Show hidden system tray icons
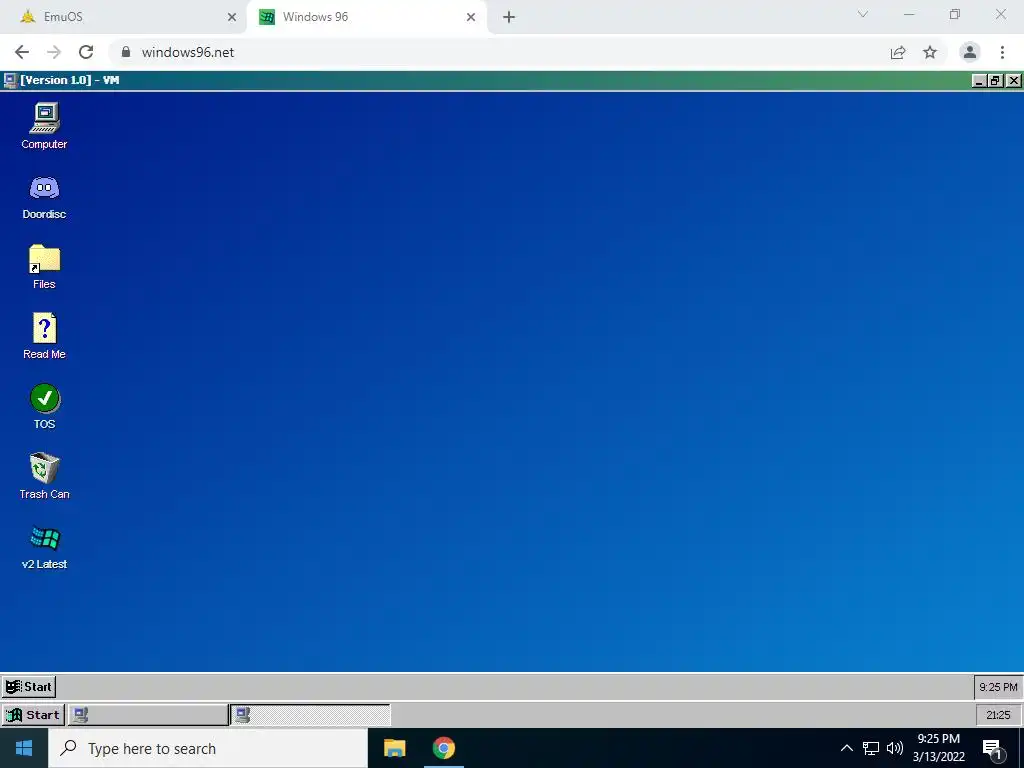 coord(846,748)
